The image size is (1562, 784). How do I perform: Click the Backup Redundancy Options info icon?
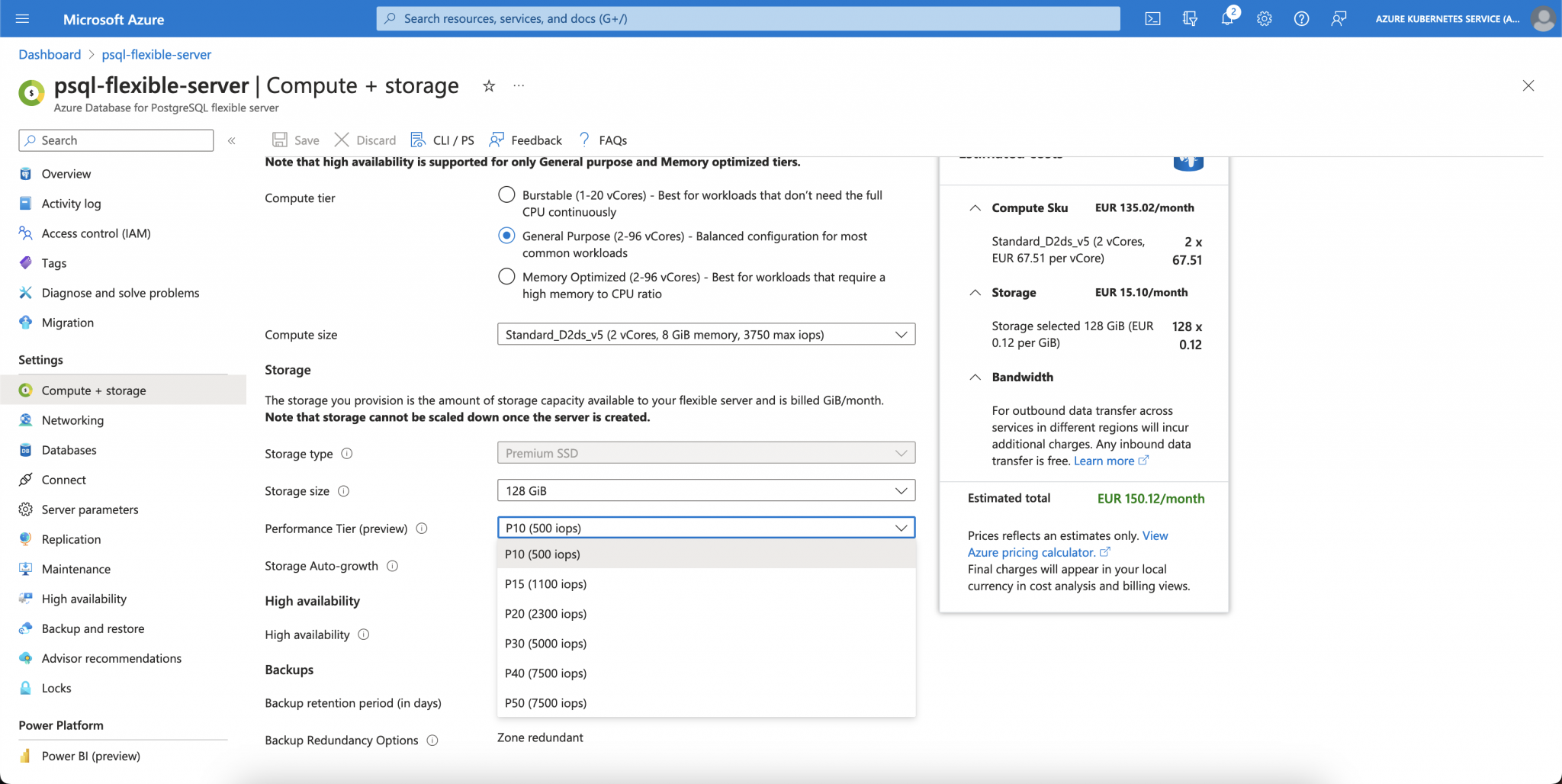432,741
